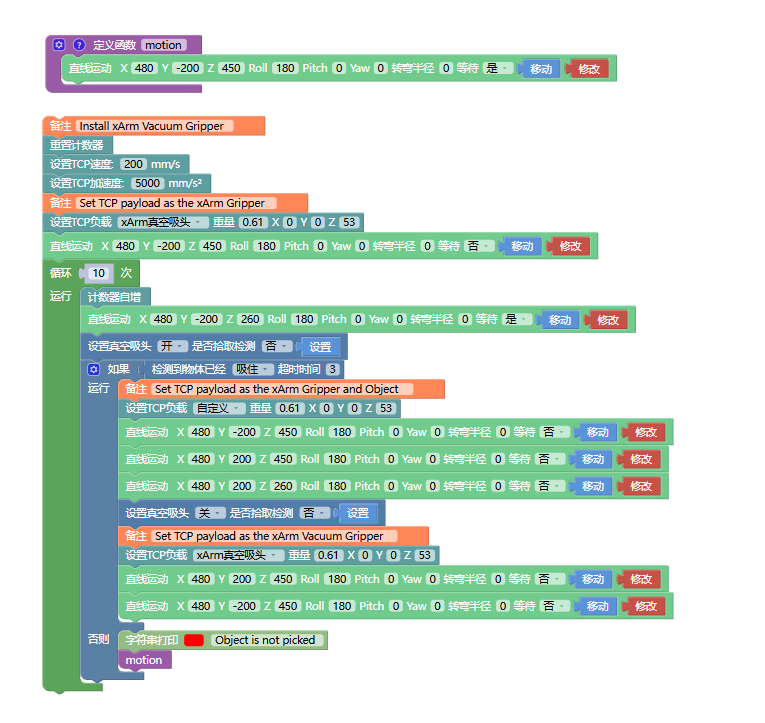Open the red color swatch in the 字符串打印 block
The image size is (765, 723).
pyautogui.click(x=194, y=641)
